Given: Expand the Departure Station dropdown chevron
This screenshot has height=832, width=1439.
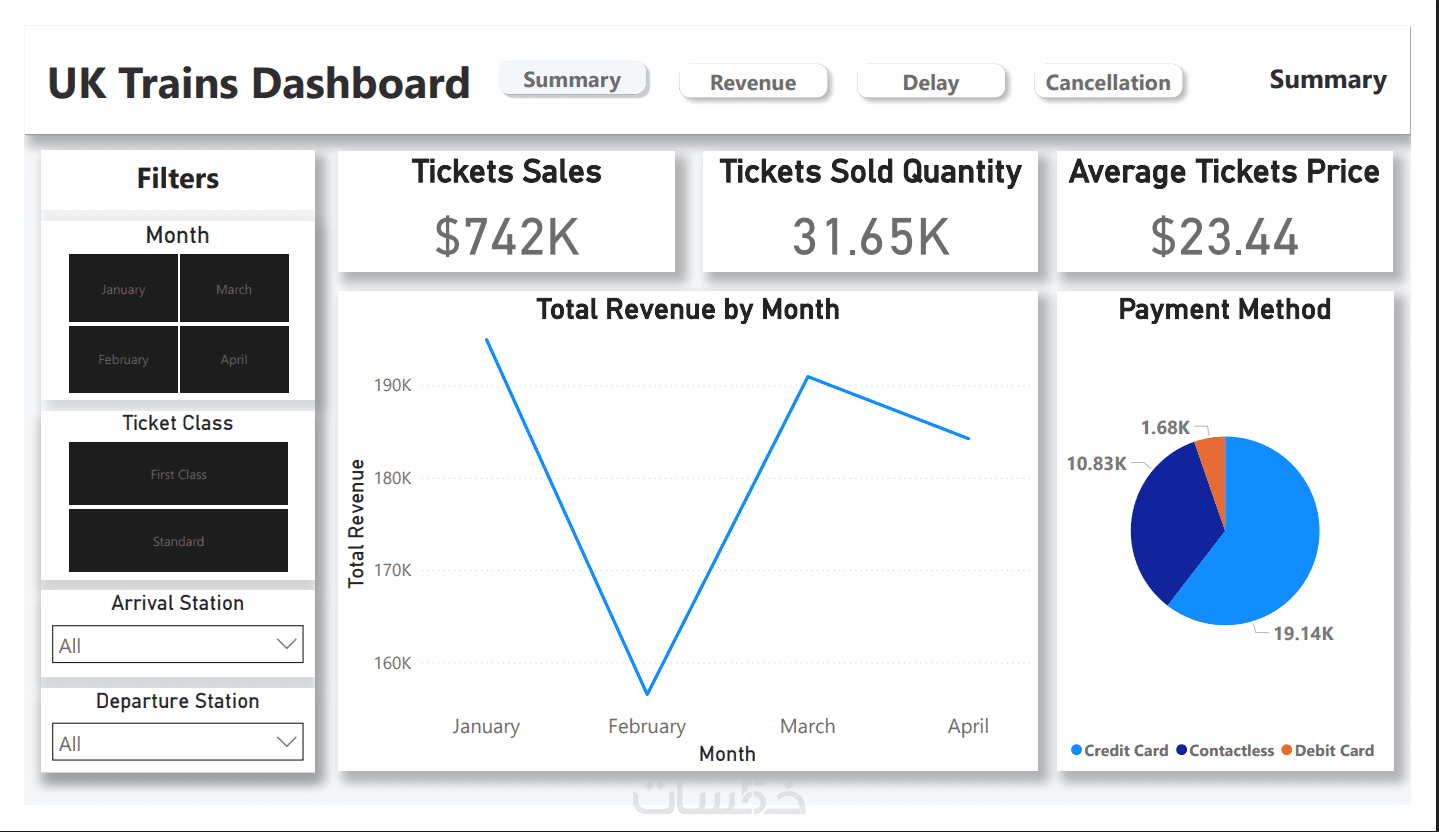Looking at the screenshot, I should pos(287,742).
